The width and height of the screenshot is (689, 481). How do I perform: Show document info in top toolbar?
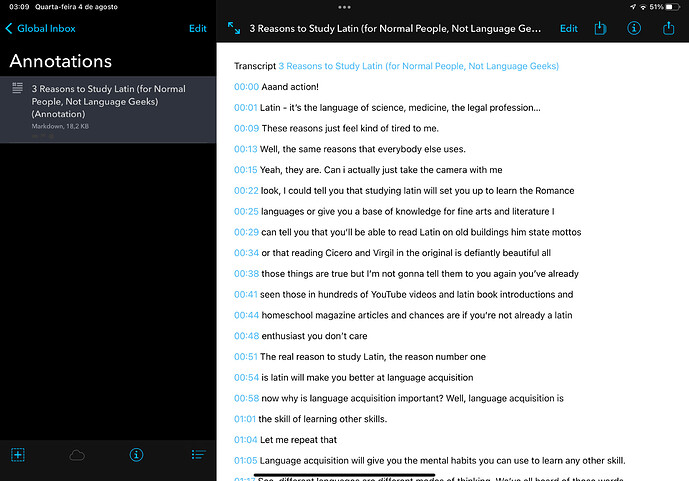point(634,28)
